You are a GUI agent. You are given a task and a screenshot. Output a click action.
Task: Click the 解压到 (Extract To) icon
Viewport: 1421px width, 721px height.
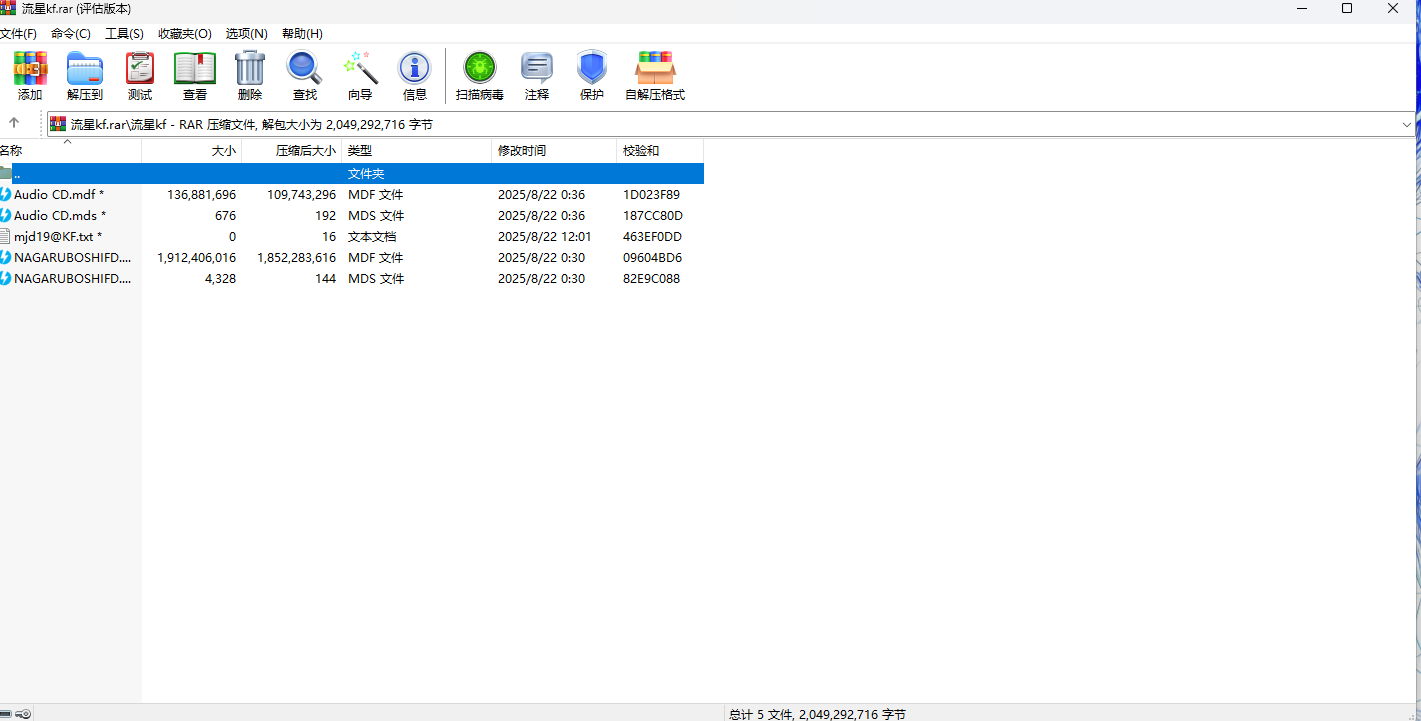pos(85,69)
